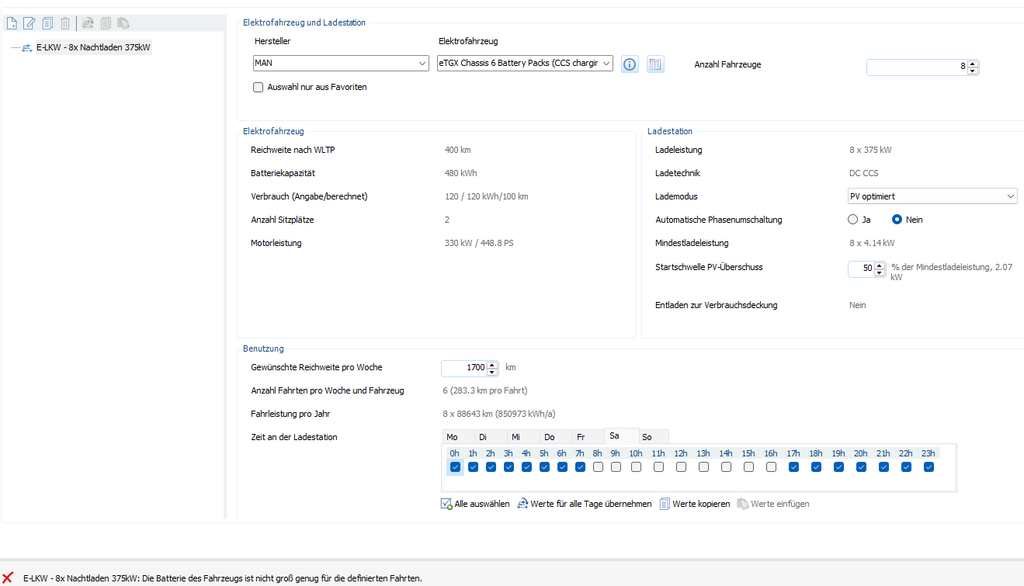Uncheck the 0h hour checkbox

pos(455,467)
